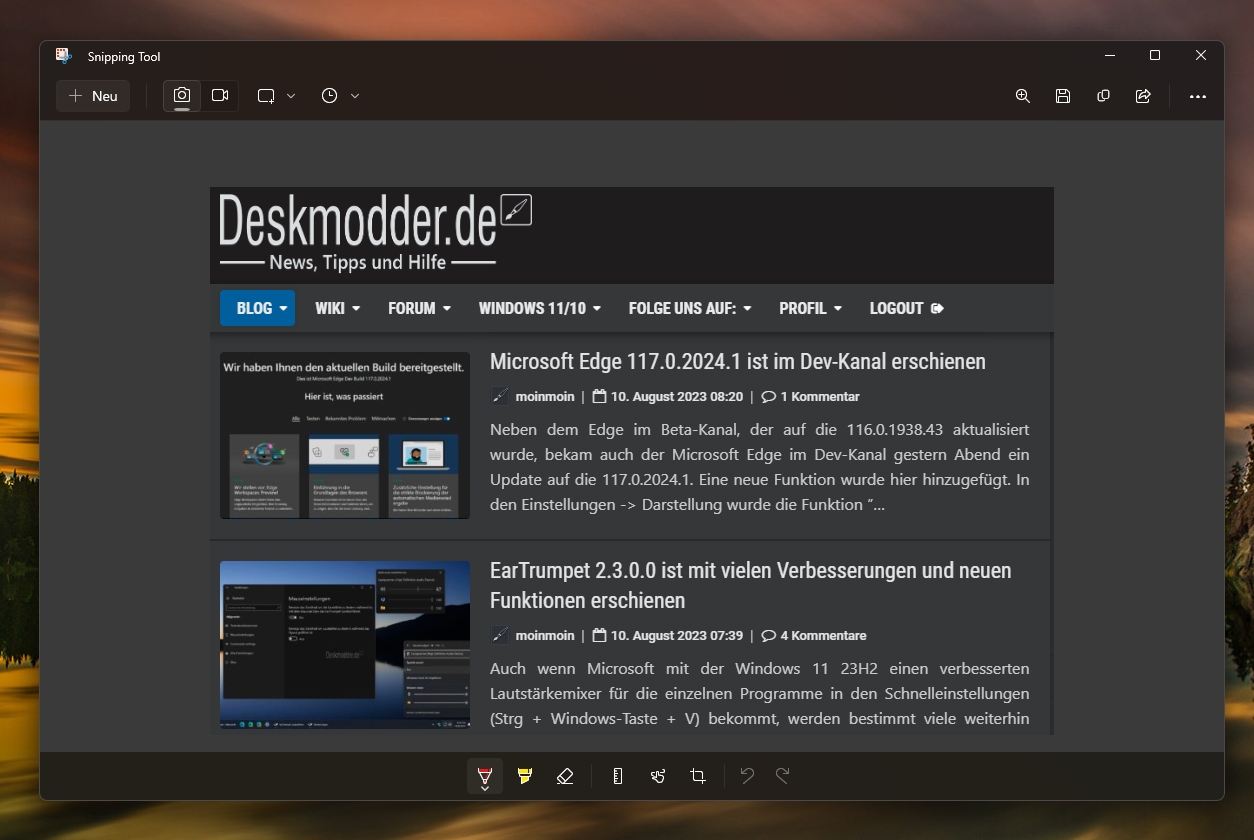Click the Snipping Tool title text
This screenshot has width=1254, height=840.
pos(124,57)
